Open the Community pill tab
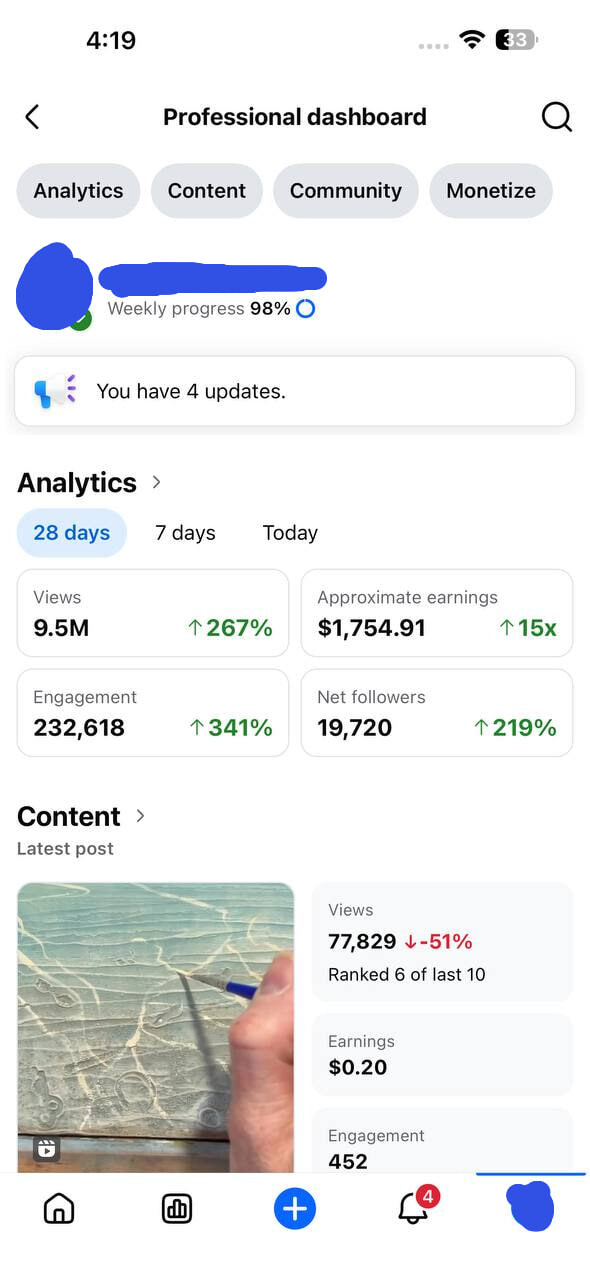Viewport: 590px width, 1280px height. coord(346,191)
